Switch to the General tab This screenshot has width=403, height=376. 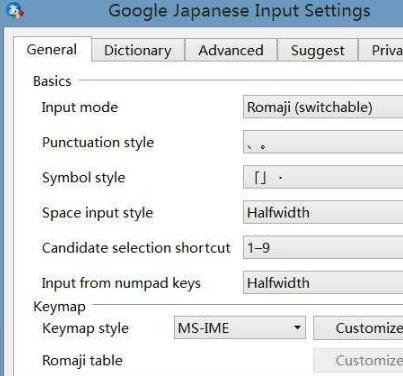point(52,50)
